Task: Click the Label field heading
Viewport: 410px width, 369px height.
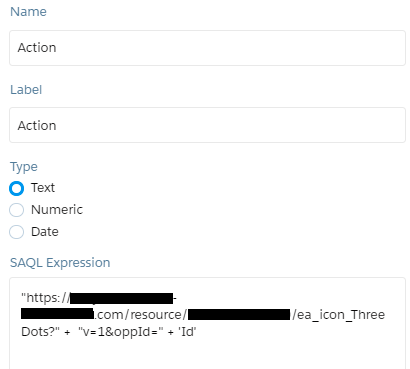Action: click(26, 90)
